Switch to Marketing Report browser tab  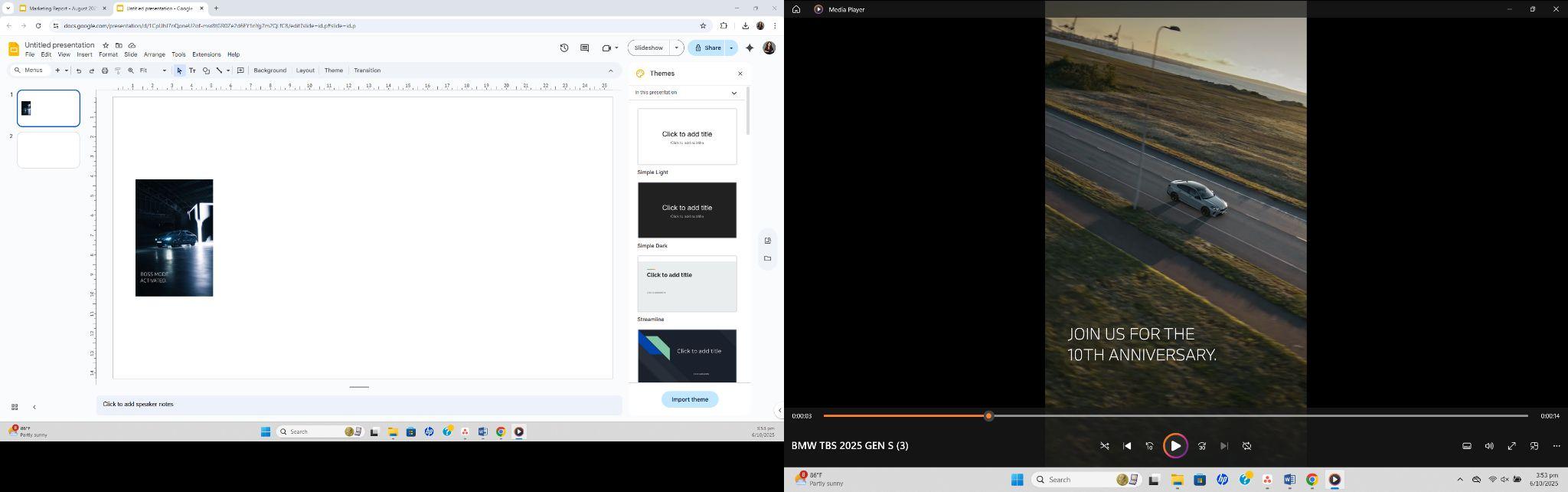[63, 8]
